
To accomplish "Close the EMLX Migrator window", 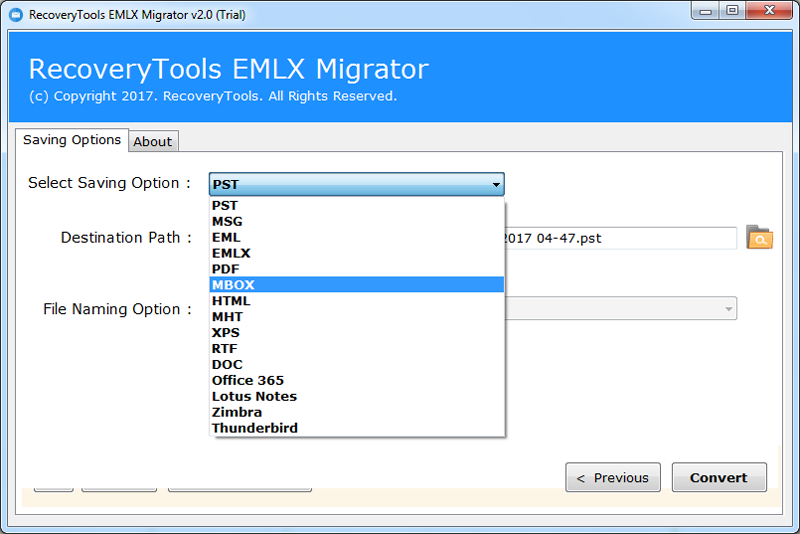I will pyautogui.click(x=769, y=11).
